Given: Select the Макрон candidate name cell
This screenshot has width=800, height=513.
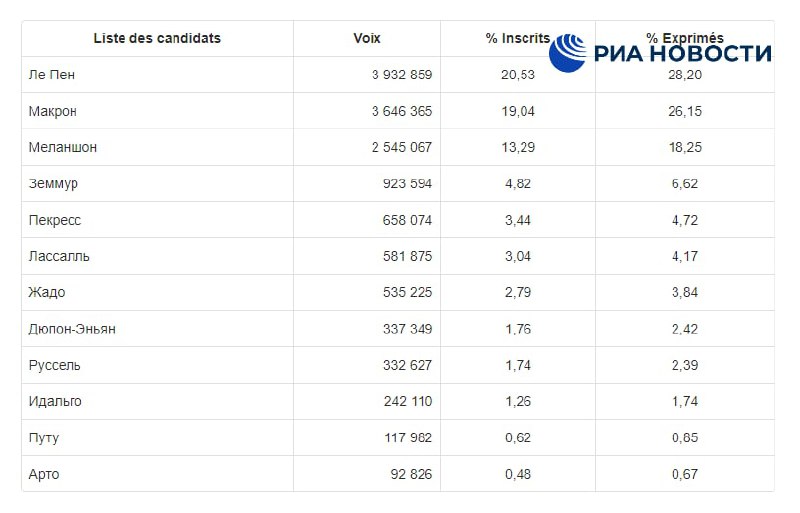Looking at the screenshot, I should point(53,111).
